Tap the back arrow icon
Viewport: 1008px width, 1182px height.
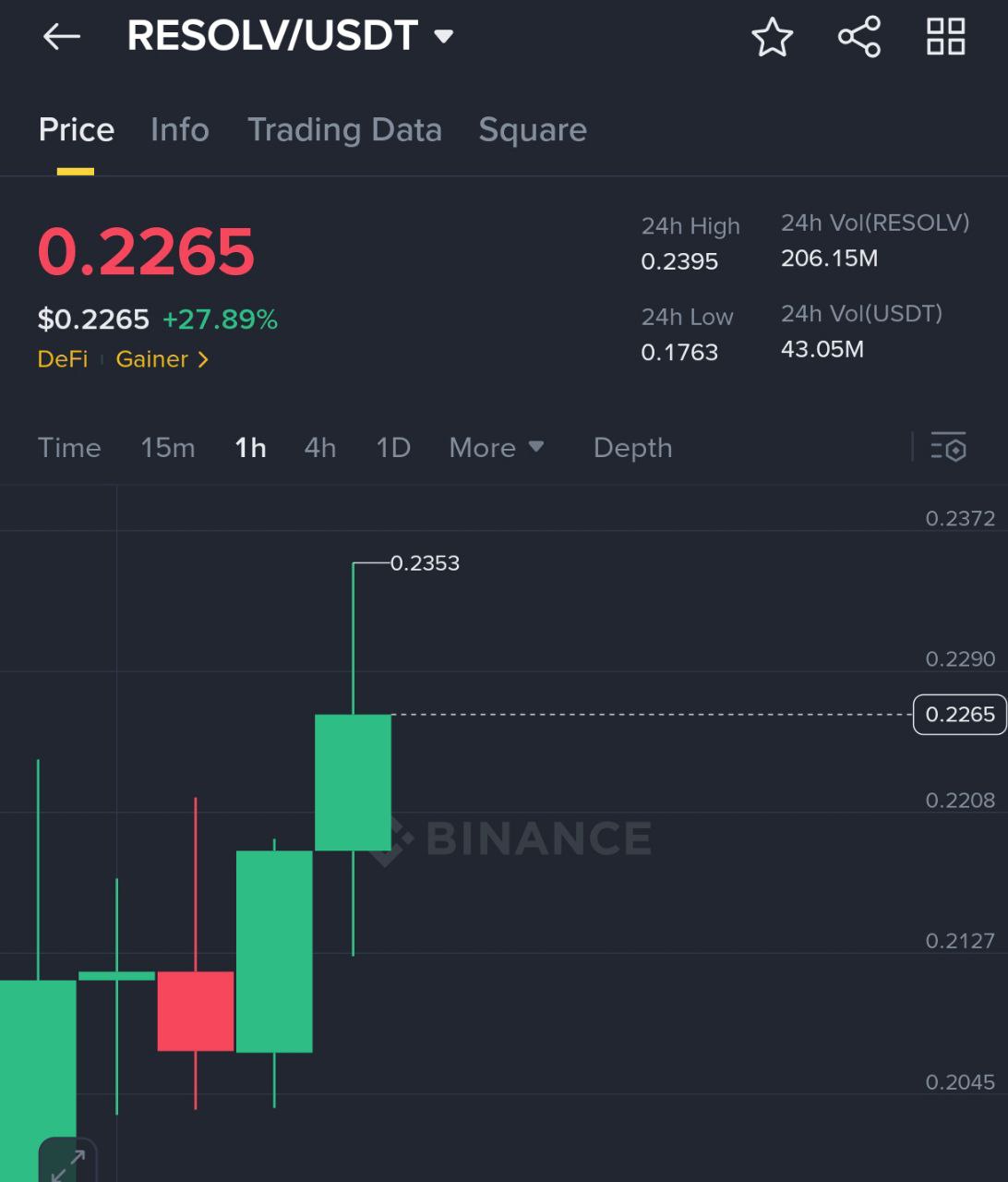click(62, 37)
